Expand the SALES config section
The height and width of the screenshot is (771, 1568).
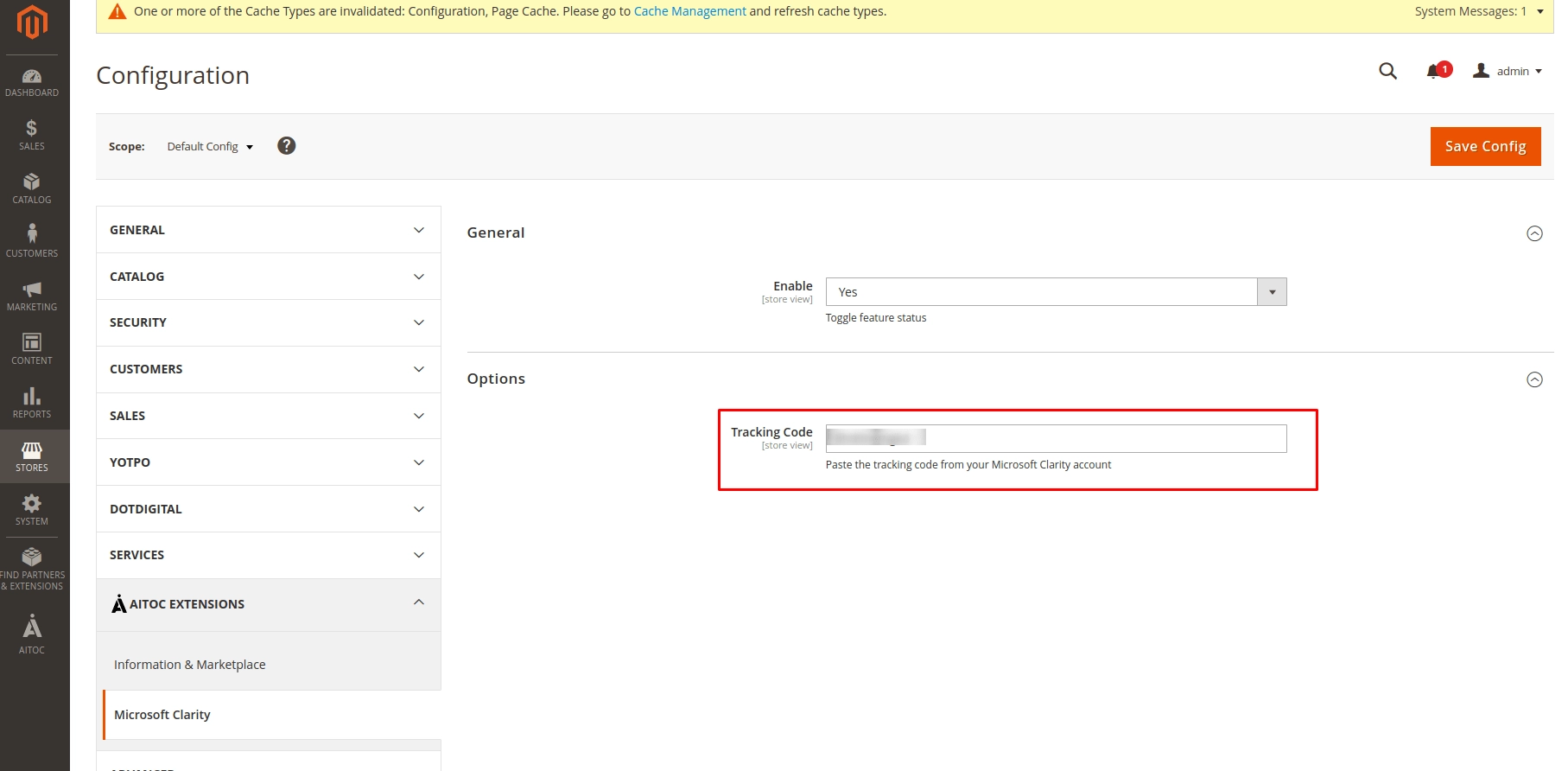[x=269, y=416]
